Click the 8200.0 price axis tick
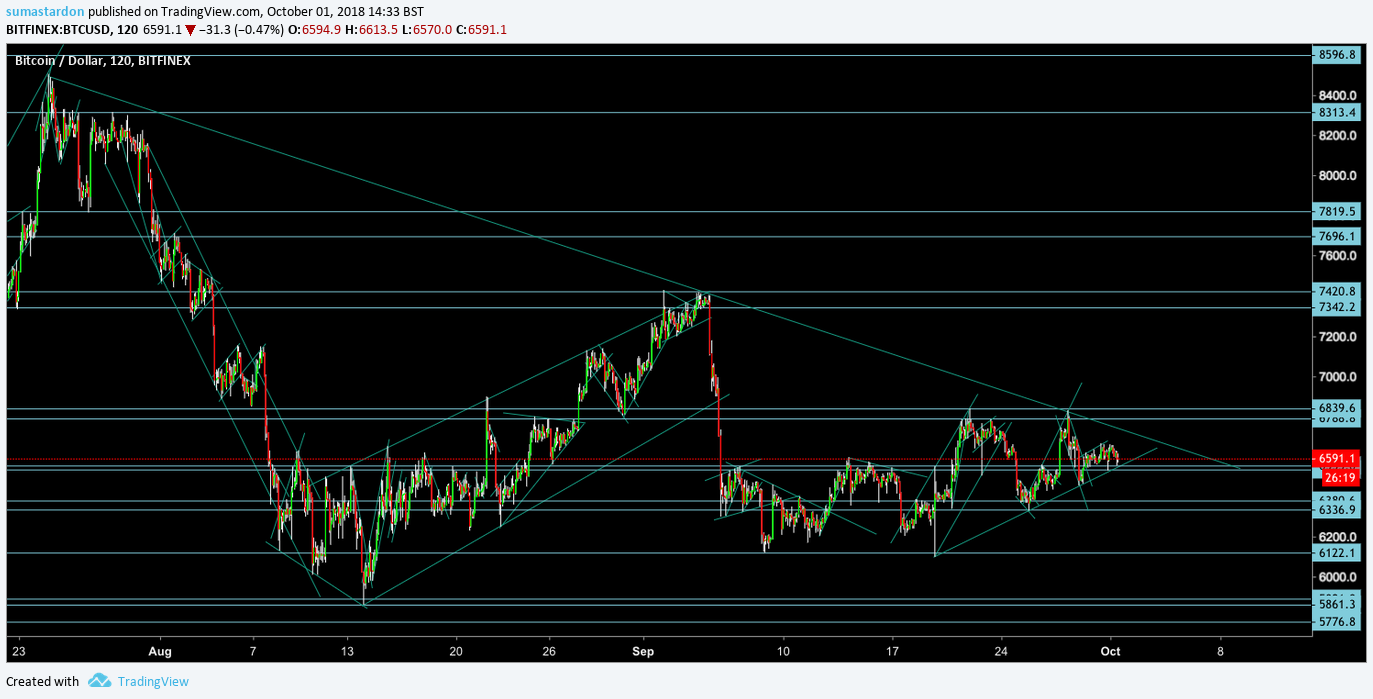 [1339, 136]
